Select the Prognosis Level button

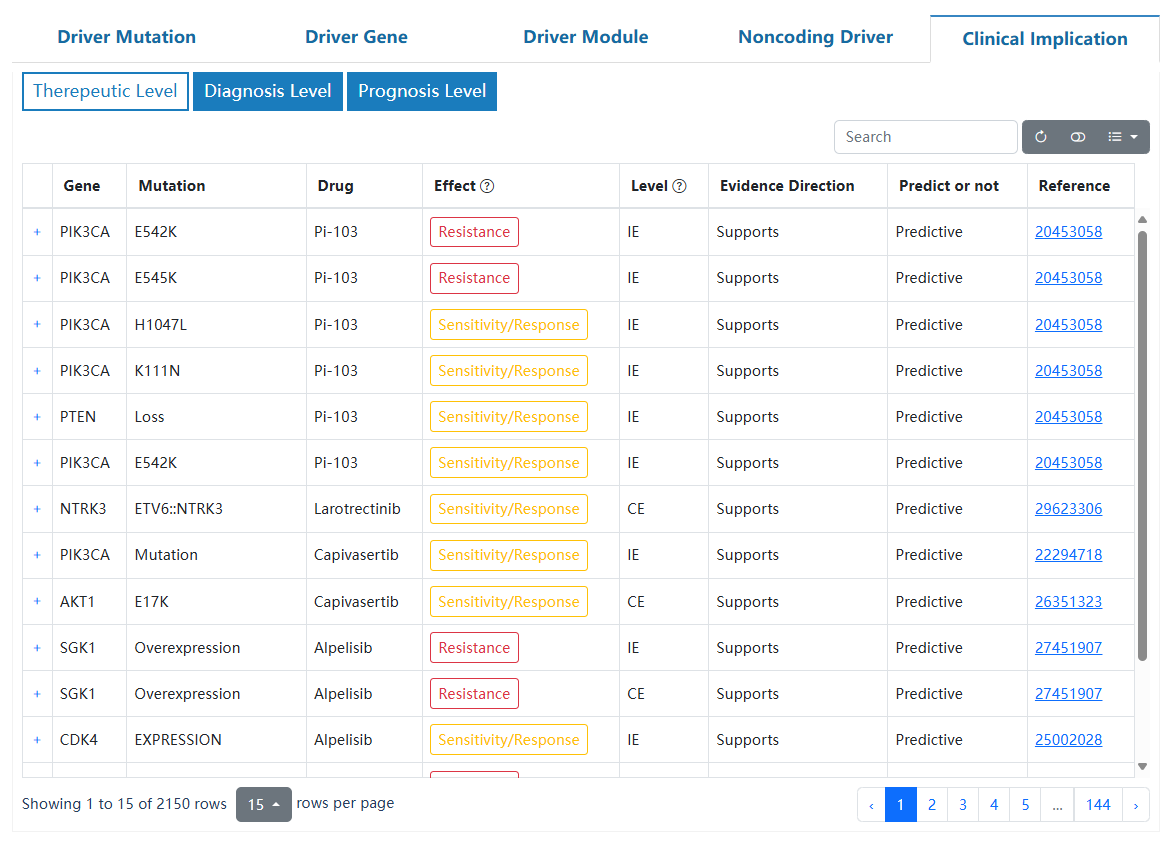[421, 91]
